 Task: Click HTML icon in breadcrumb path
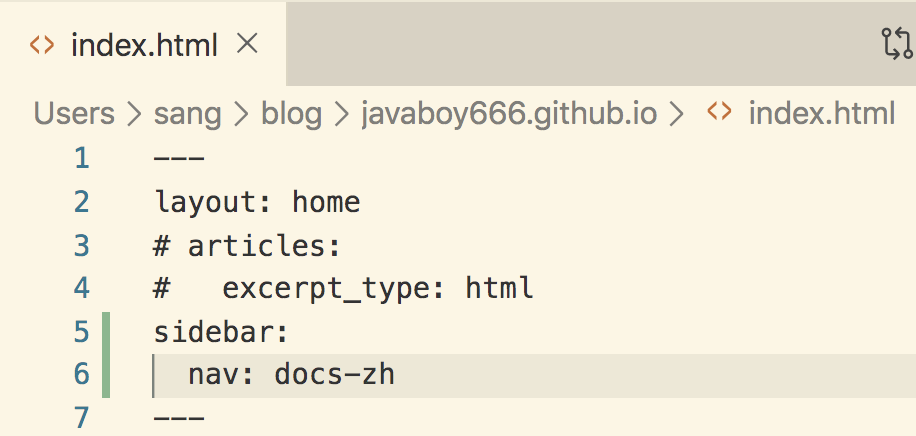pos(719,112)
